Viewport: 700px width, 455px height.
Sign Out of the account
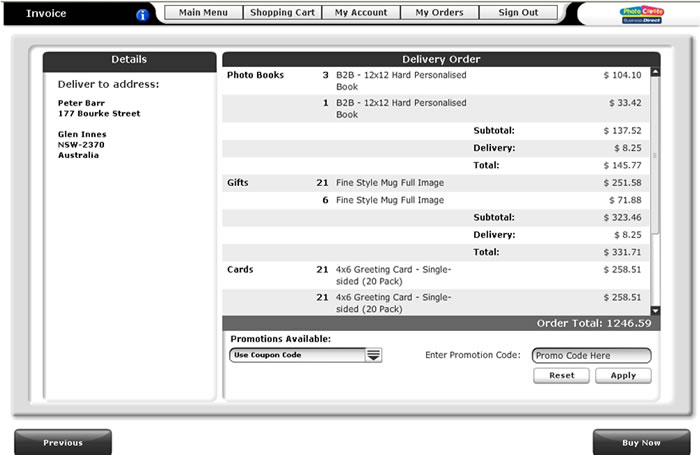[x=518, y=13]
